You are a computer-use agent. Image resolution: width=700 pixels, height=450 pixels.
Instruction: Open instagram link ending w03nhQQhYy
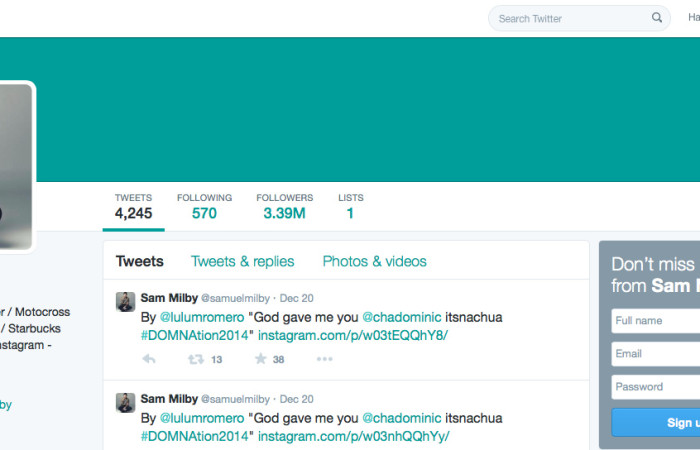tap(354, 436)
